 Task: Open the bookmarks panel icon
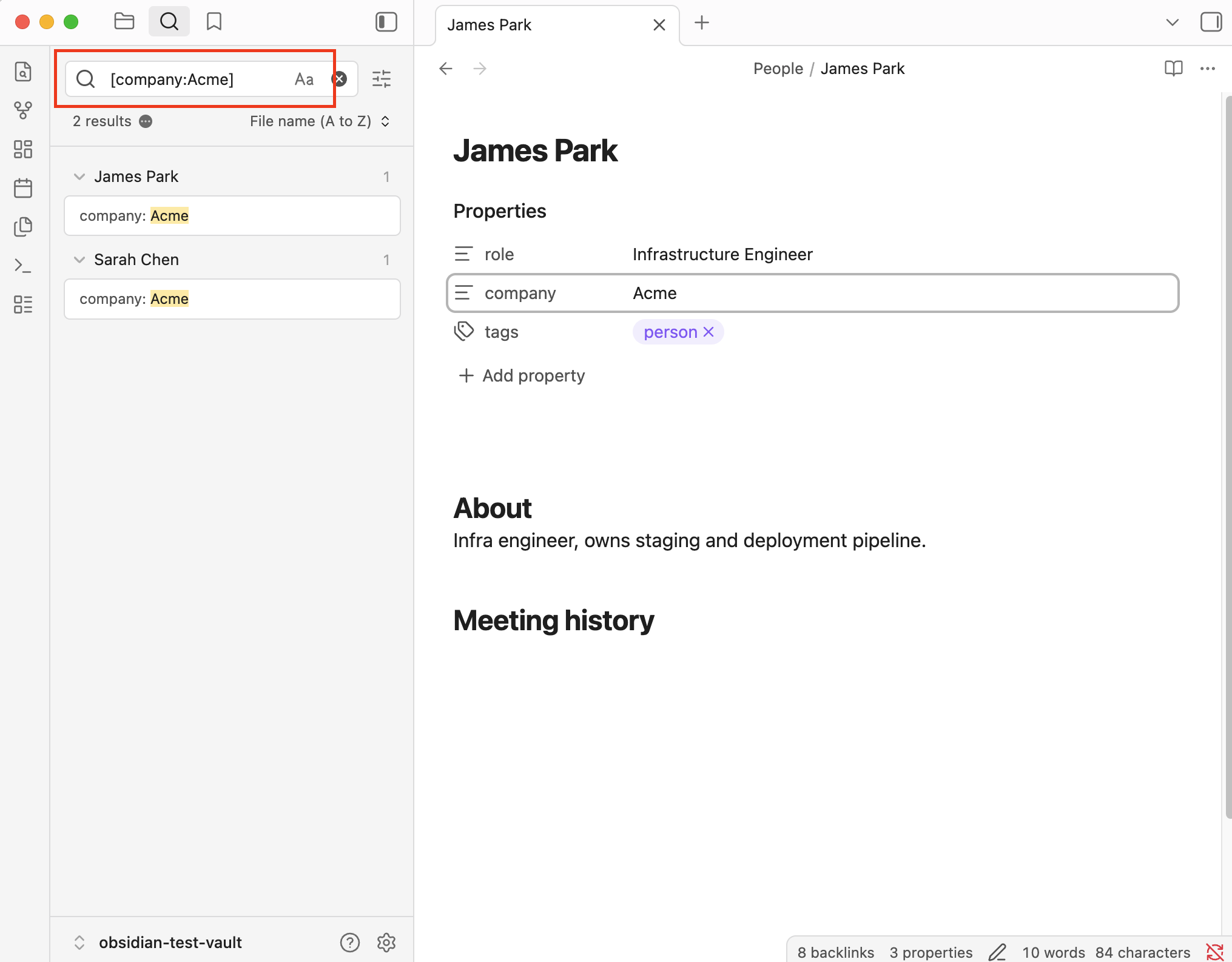click(214, 22)
